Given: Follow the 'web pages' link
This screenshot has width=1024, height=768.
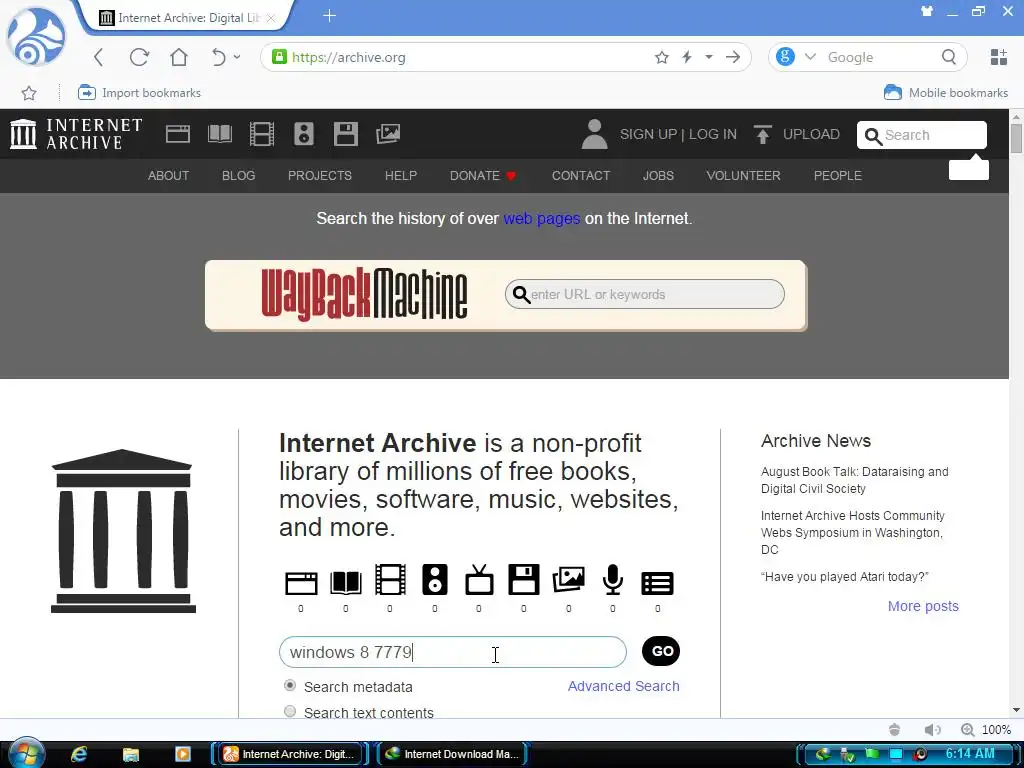Looking at the screenshot, I should 541,218.
